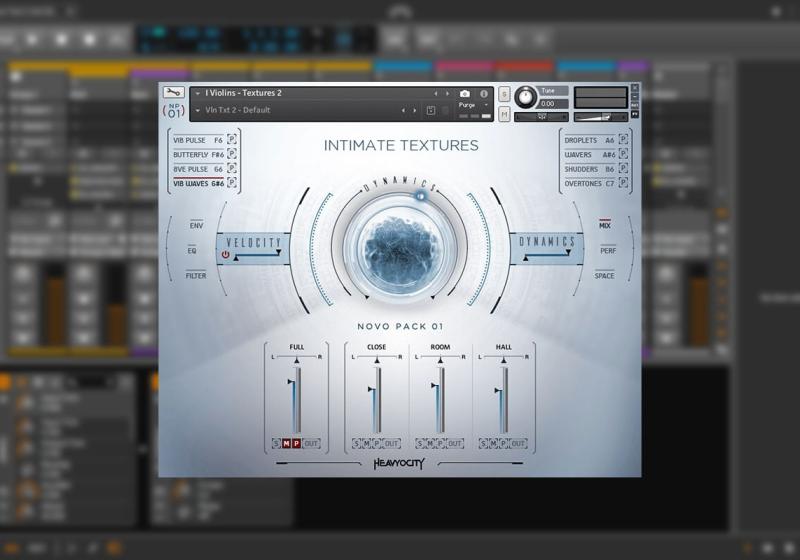
Task: Open the CLOSE channel OUT menu
Action: coord(391,443)
